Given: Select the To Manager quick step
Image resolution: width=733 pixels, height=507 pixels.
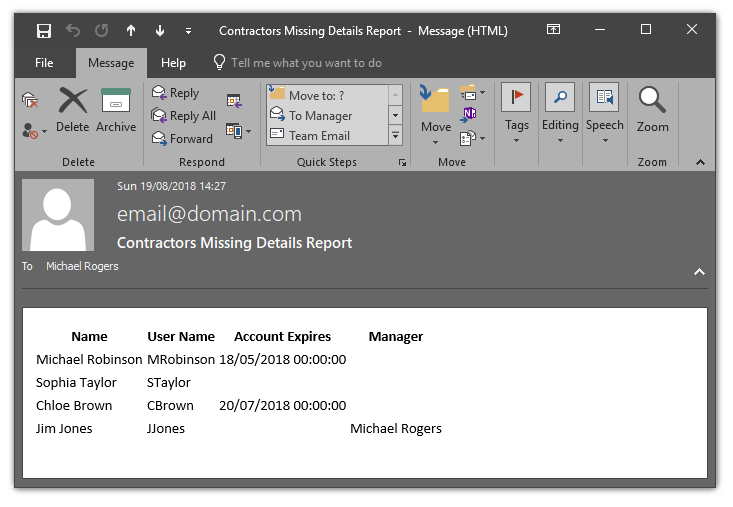Looking at the screenshot, I should (320, 116).
